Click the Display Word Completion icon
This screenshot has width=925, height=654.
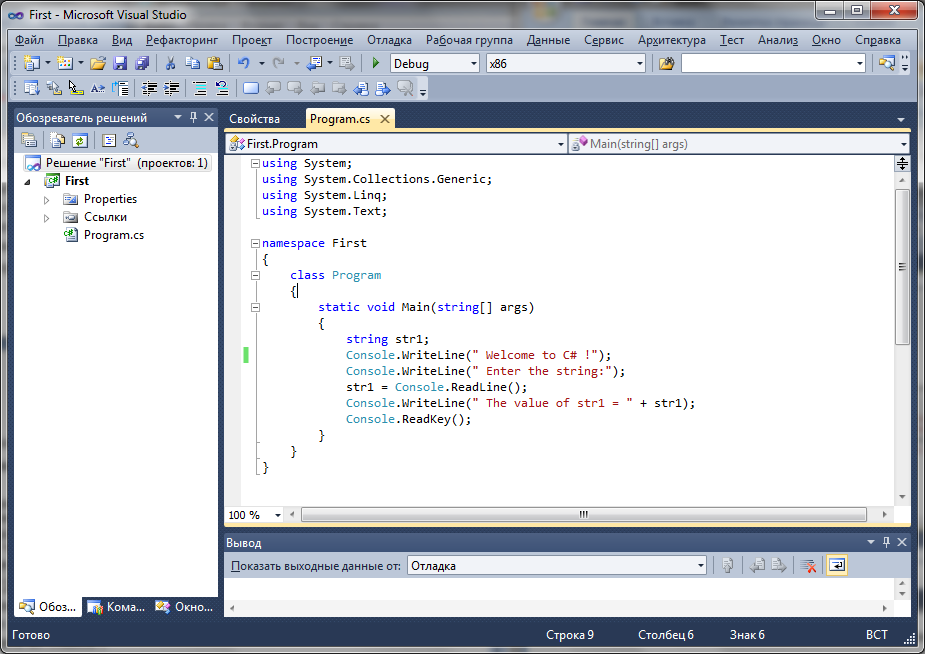click(97, 88)
